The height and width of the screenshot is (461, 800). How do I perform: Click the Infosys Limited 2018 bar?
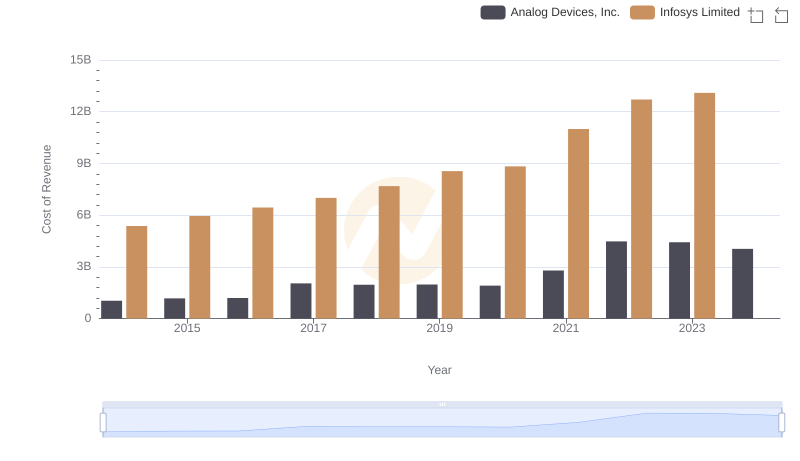[389, 252]
